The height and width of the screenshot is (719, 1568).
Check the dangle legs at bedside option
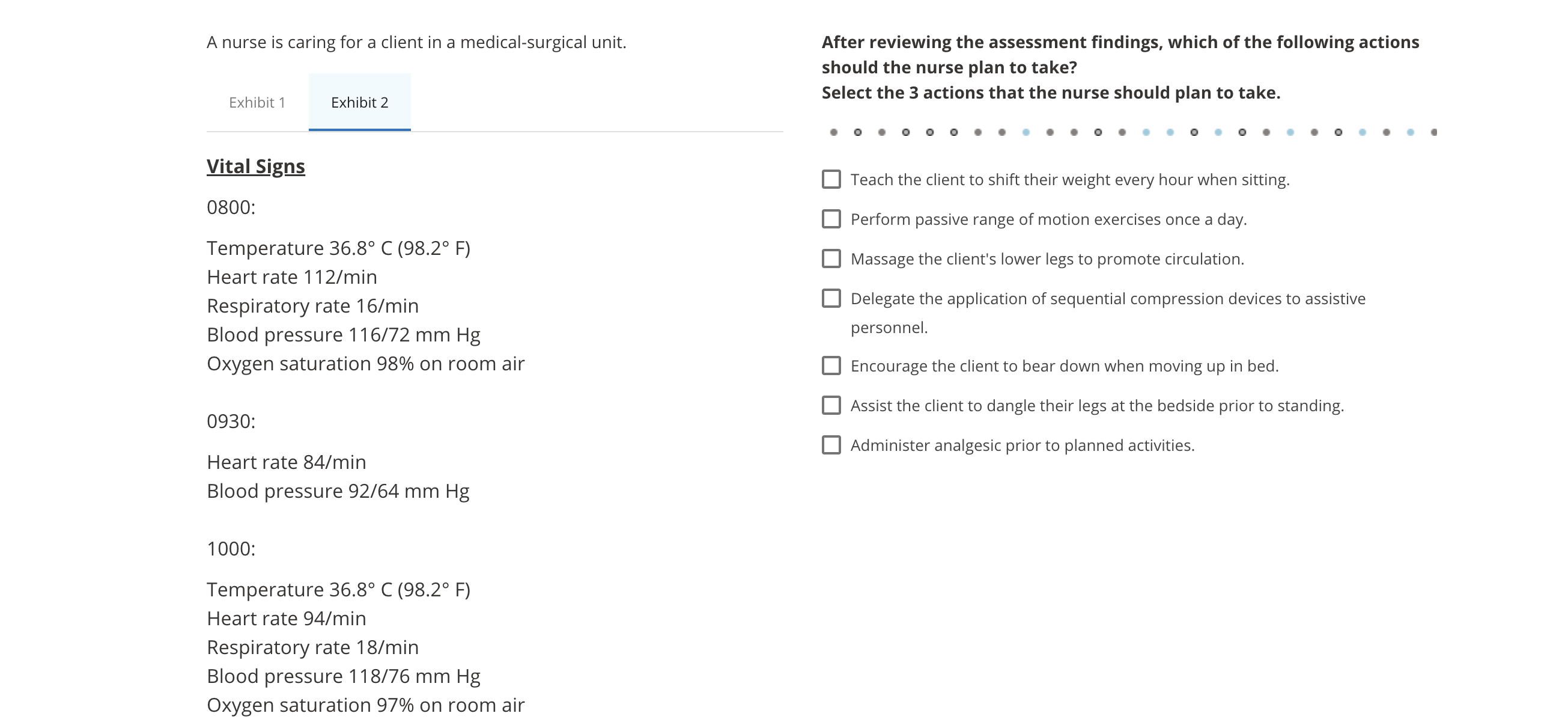[x=831, y=405]
